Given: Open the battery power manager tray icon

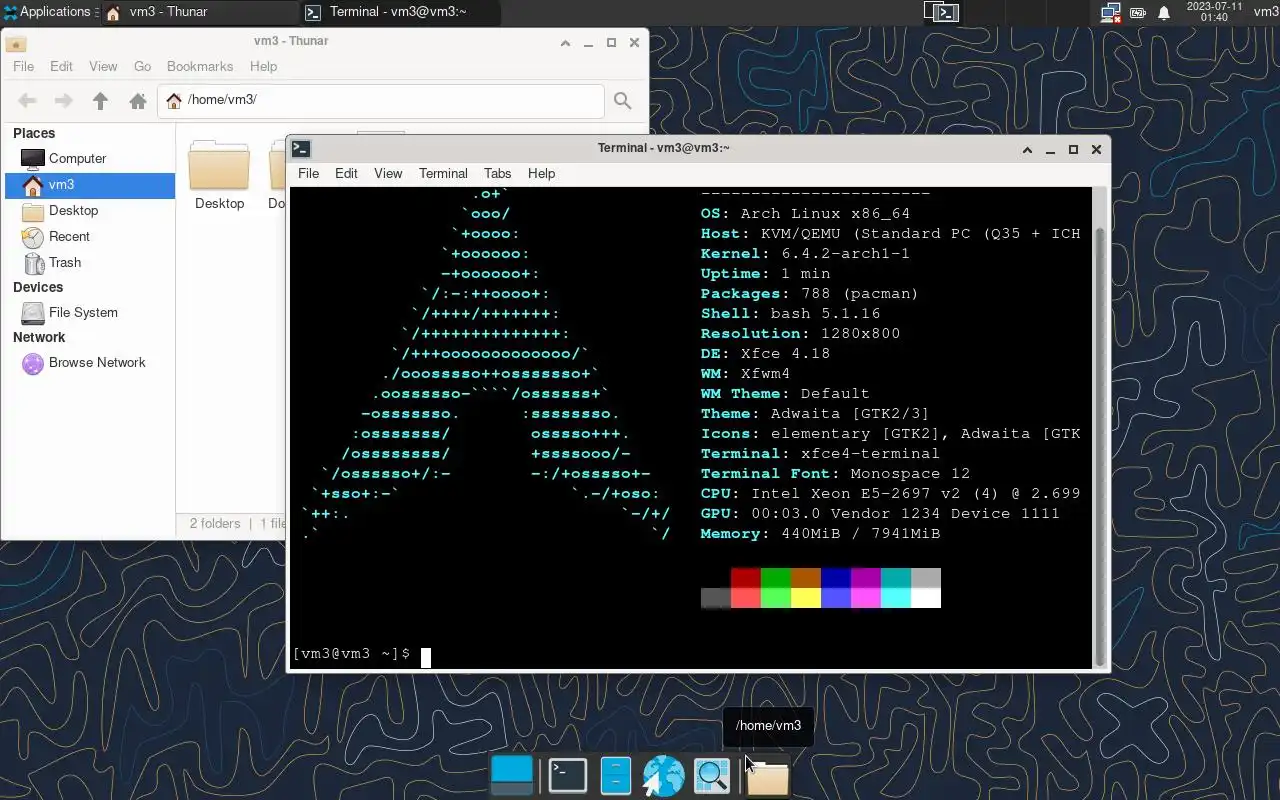Looking at the screenshot, I should 1138,13.
